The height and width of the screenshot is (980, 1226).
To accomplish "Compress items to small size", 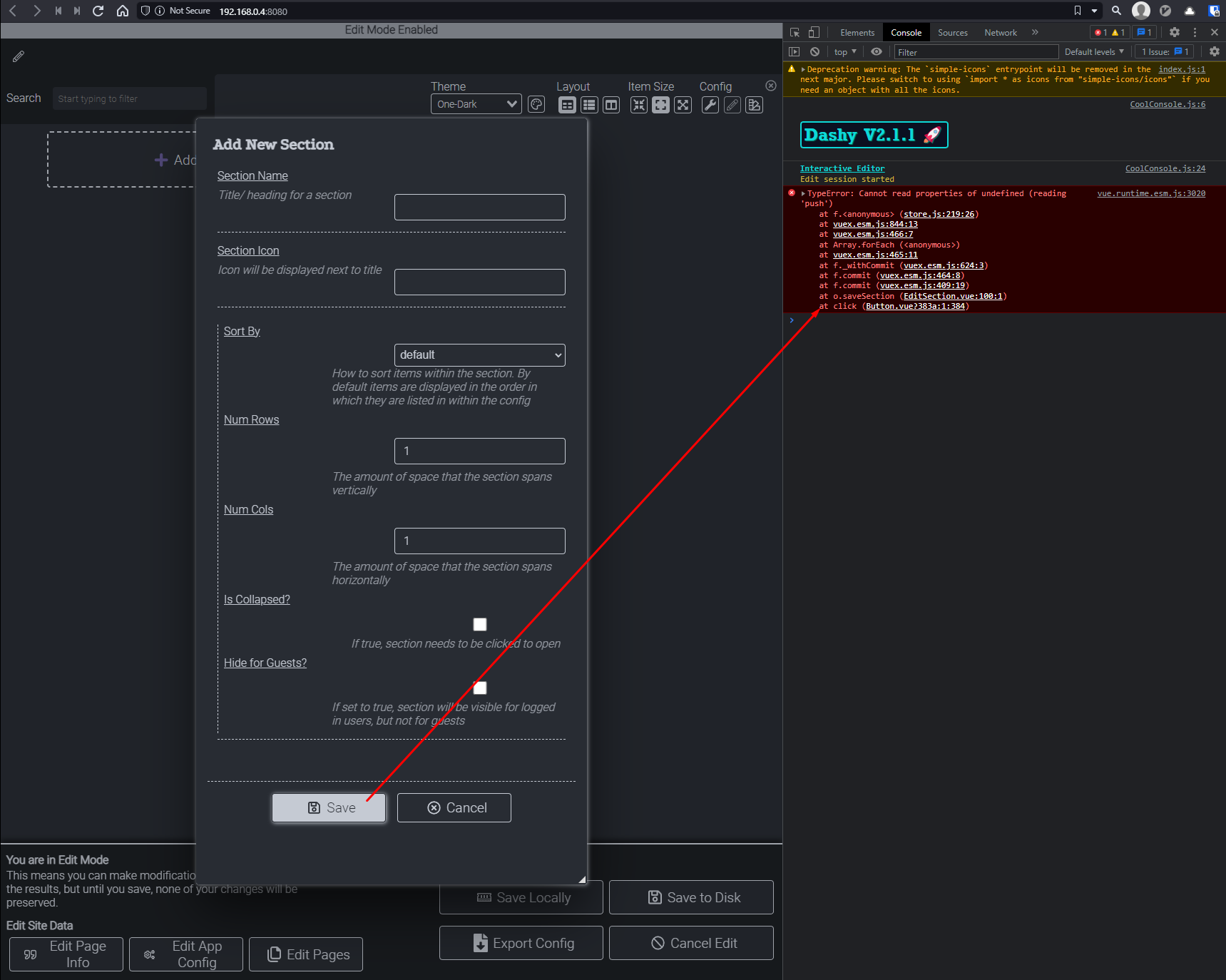I will pos(638,105).
